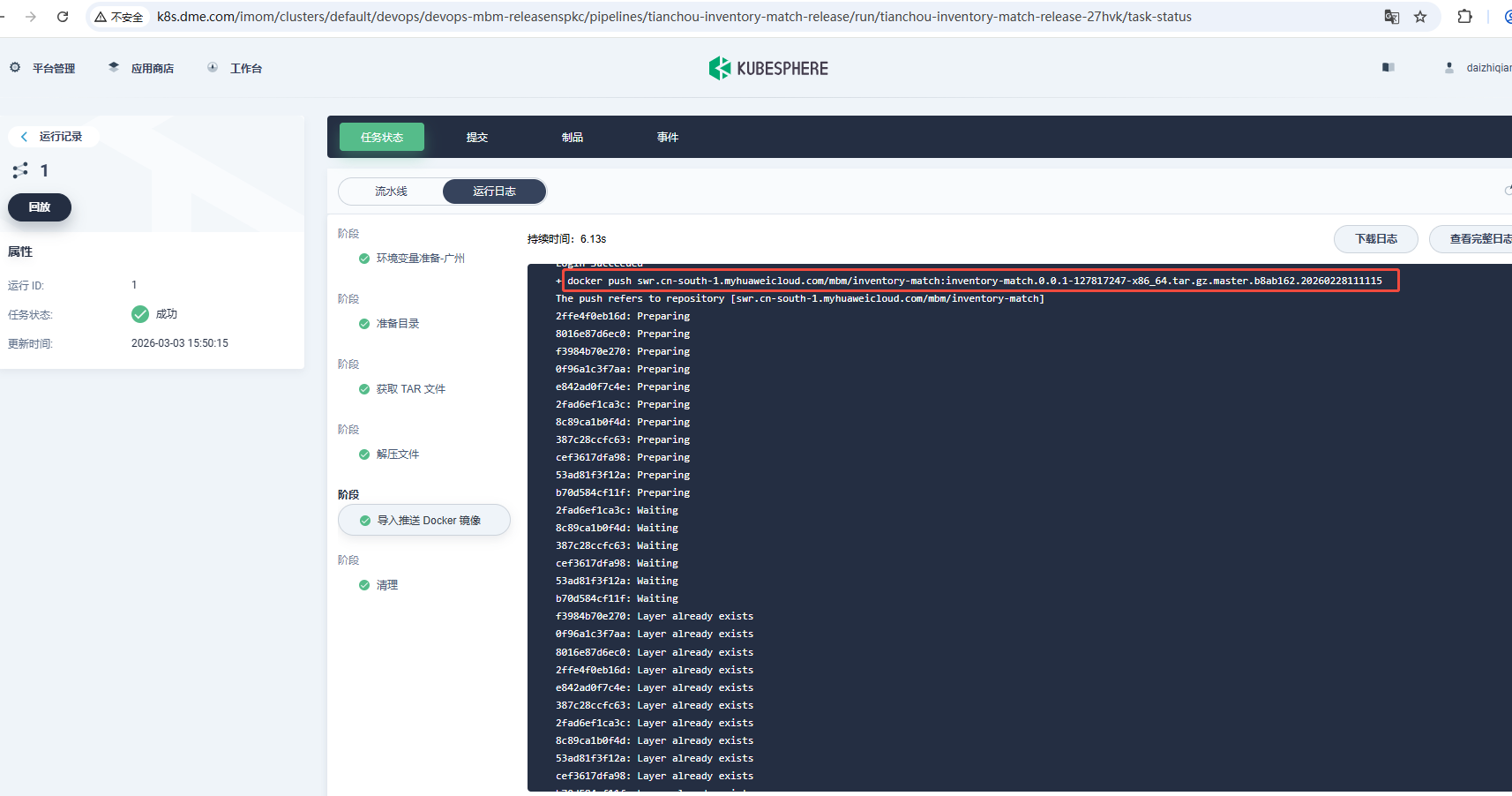The height and width of the screenshot is (796, 1512).
Task: Switch to the 制品 tab
Action: pyautogui.click(x=573, y=137)
